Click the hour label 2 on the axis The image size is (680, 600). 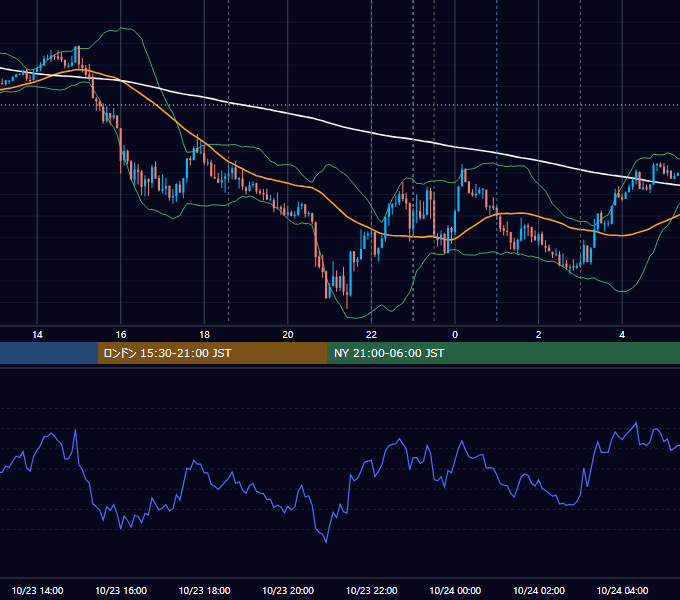pos(539,335)
